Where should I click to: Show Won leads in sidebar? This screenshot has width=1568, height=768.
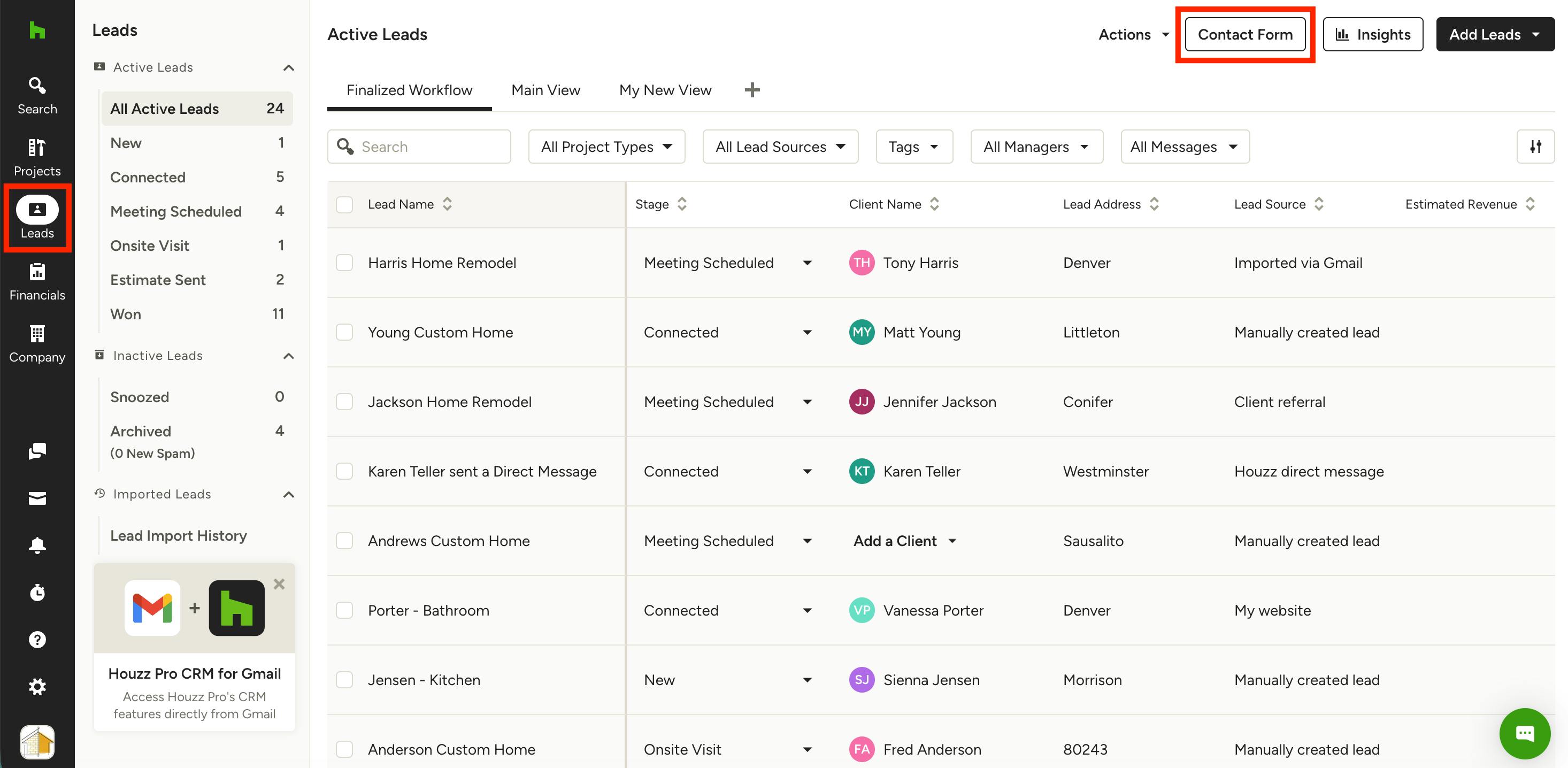(197, 314)
